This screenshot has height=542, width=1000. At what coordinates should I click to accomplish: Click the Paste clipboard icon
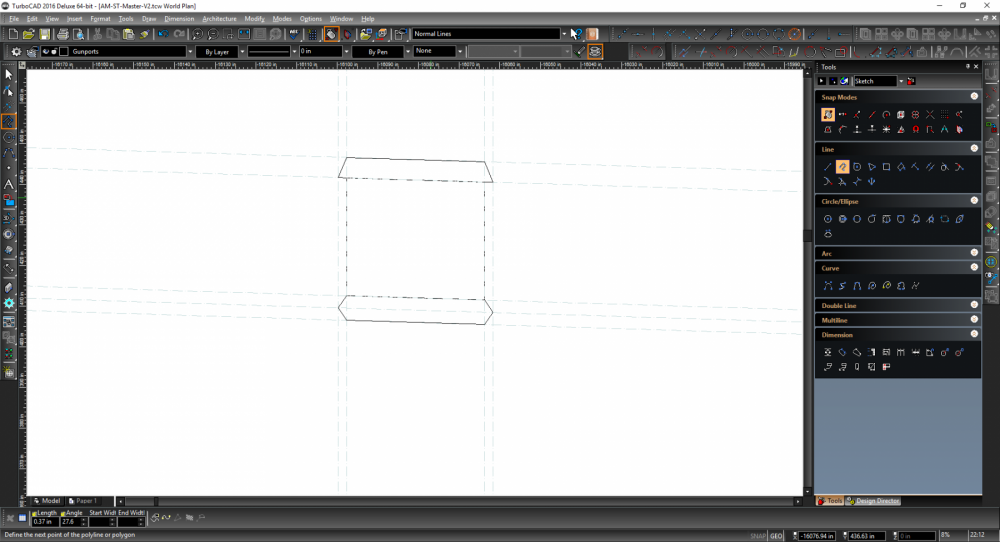pos(128,34)
